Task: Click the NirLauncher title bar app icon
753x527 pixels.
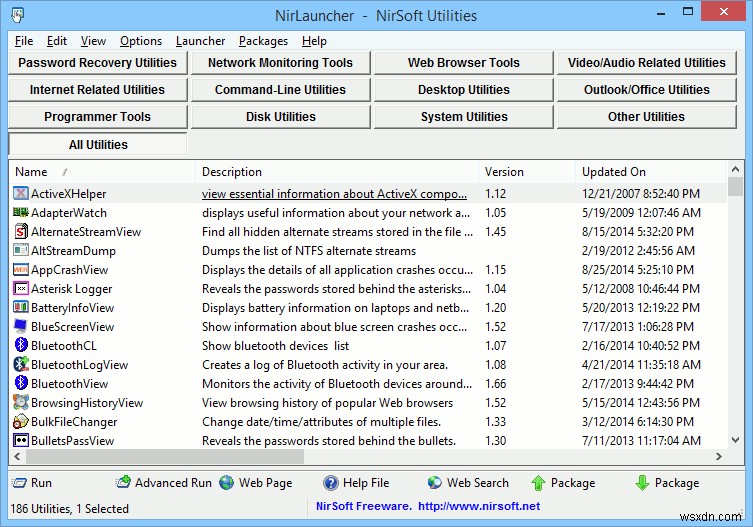Action: point(17,15)
